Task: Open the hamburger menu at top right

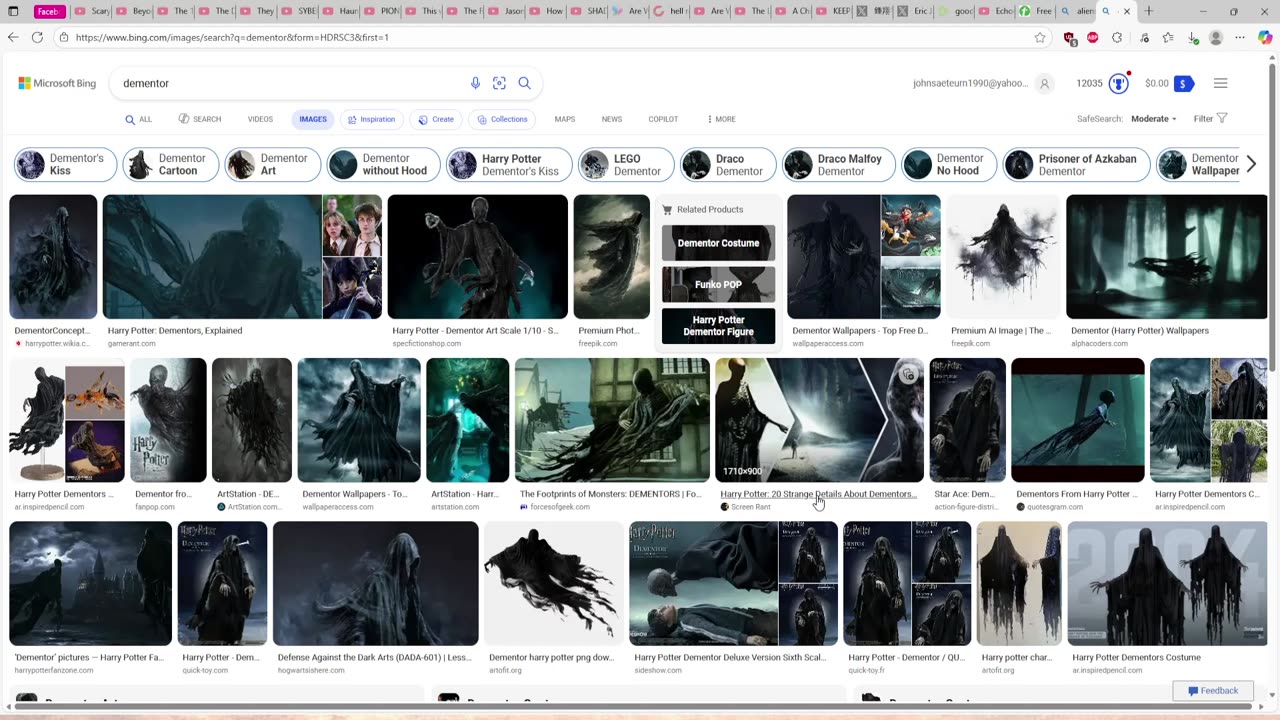Action: [x=1220, y=84]
